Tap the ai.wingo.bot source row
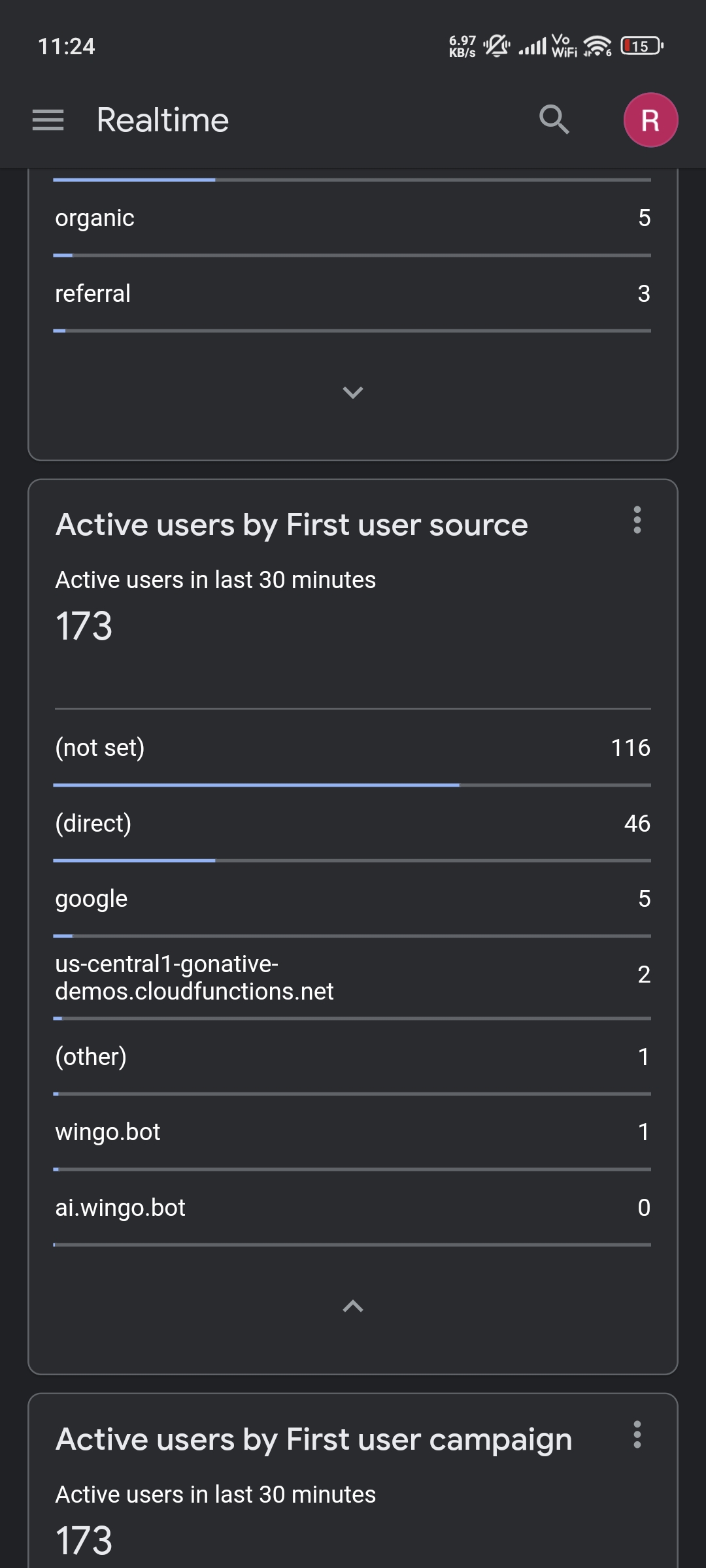 point(353,1208)
